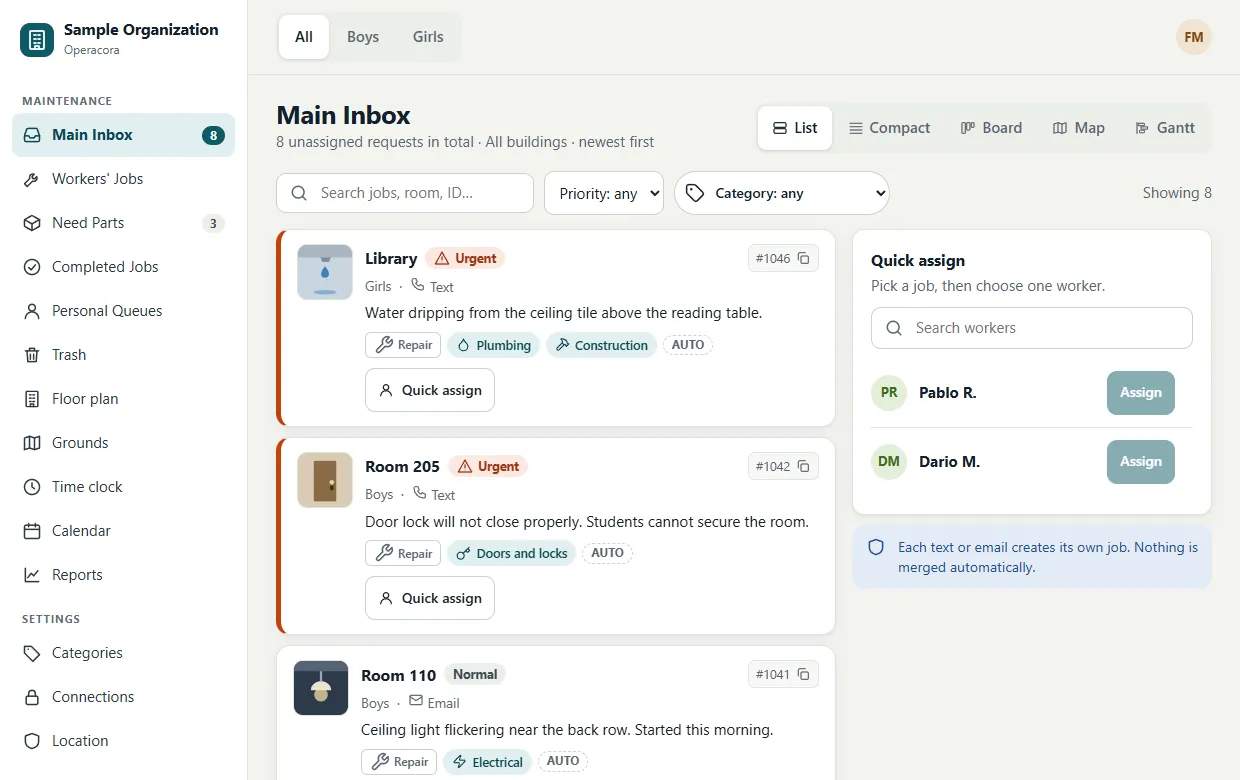Click the Repair tag on Library job
This screenshot has height=780, width=1240.
403,345
